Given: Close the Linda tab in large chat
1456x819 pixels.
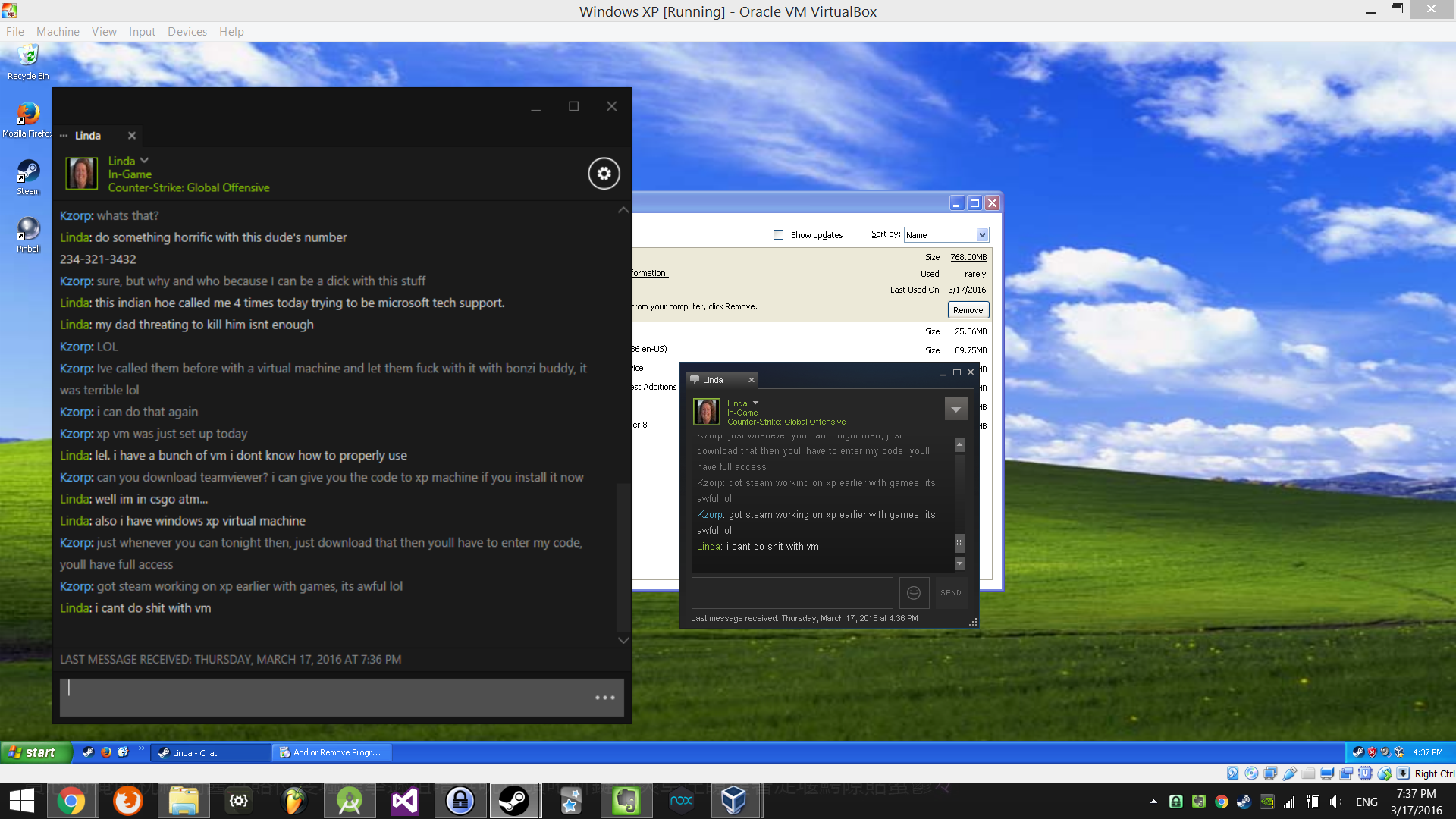Looking at the screenshot, I should (132, 136).
